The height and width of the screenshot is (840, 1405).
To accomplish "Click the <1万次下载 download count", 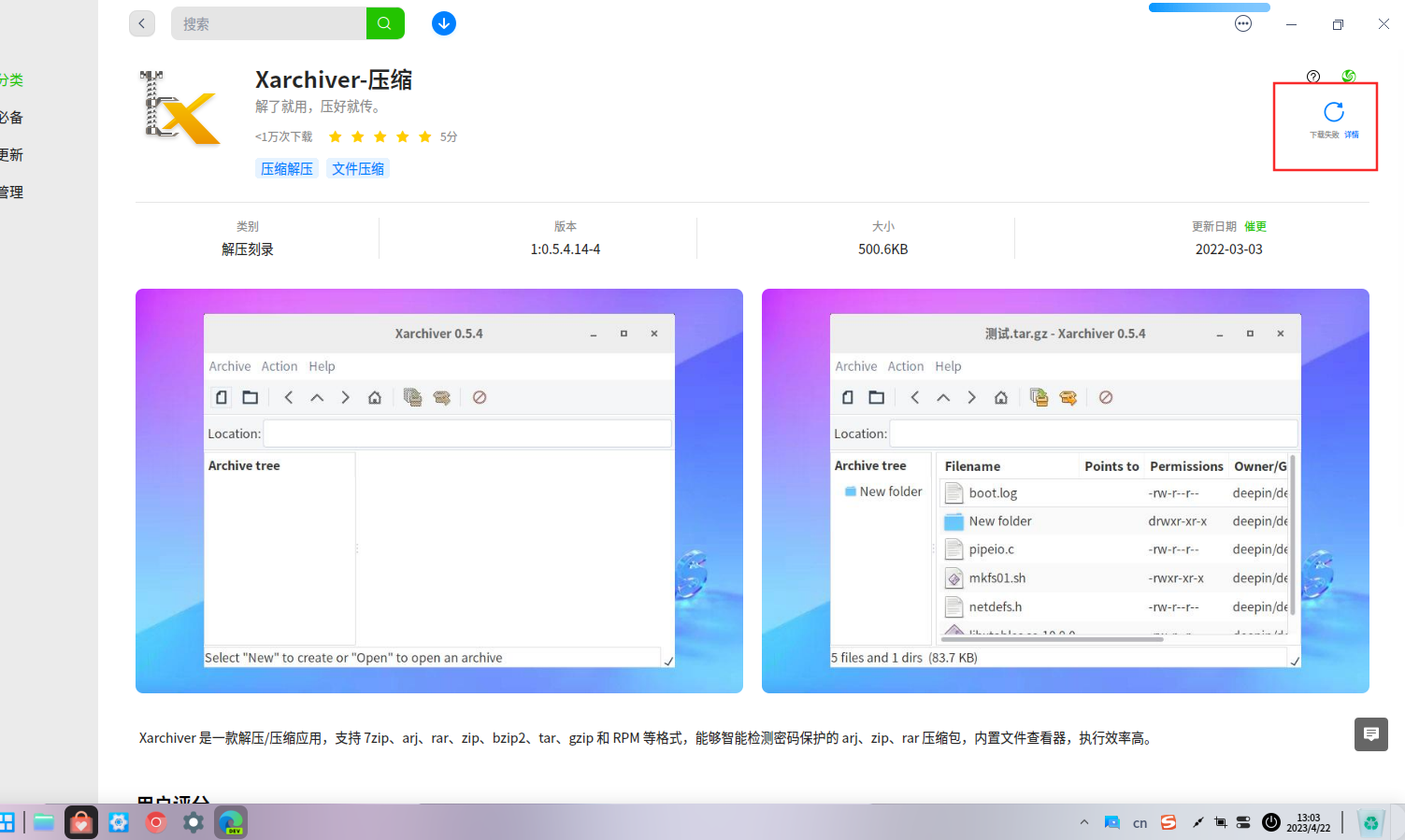I will (x=284, y=137).
